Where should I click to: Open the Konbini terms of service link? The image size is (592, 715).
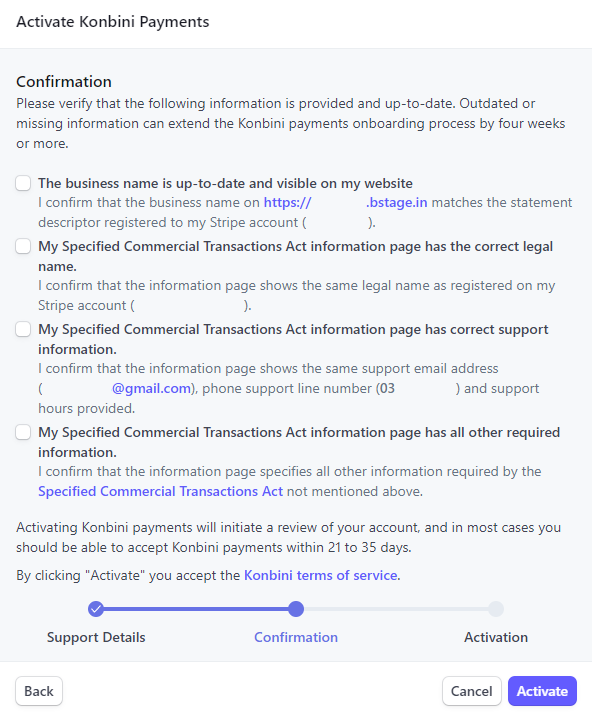tap(321, 575)
